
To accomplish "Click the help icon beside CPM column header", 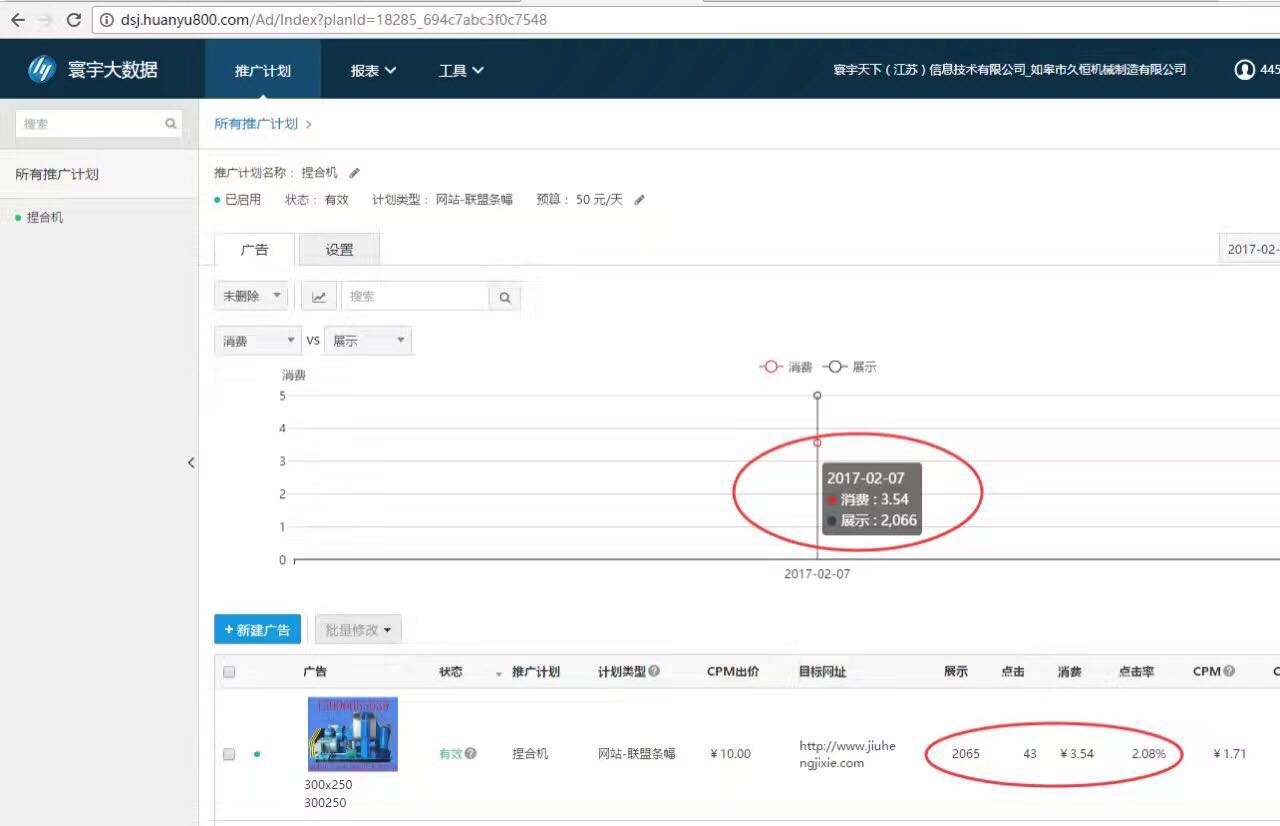I will click(1229, 672).
